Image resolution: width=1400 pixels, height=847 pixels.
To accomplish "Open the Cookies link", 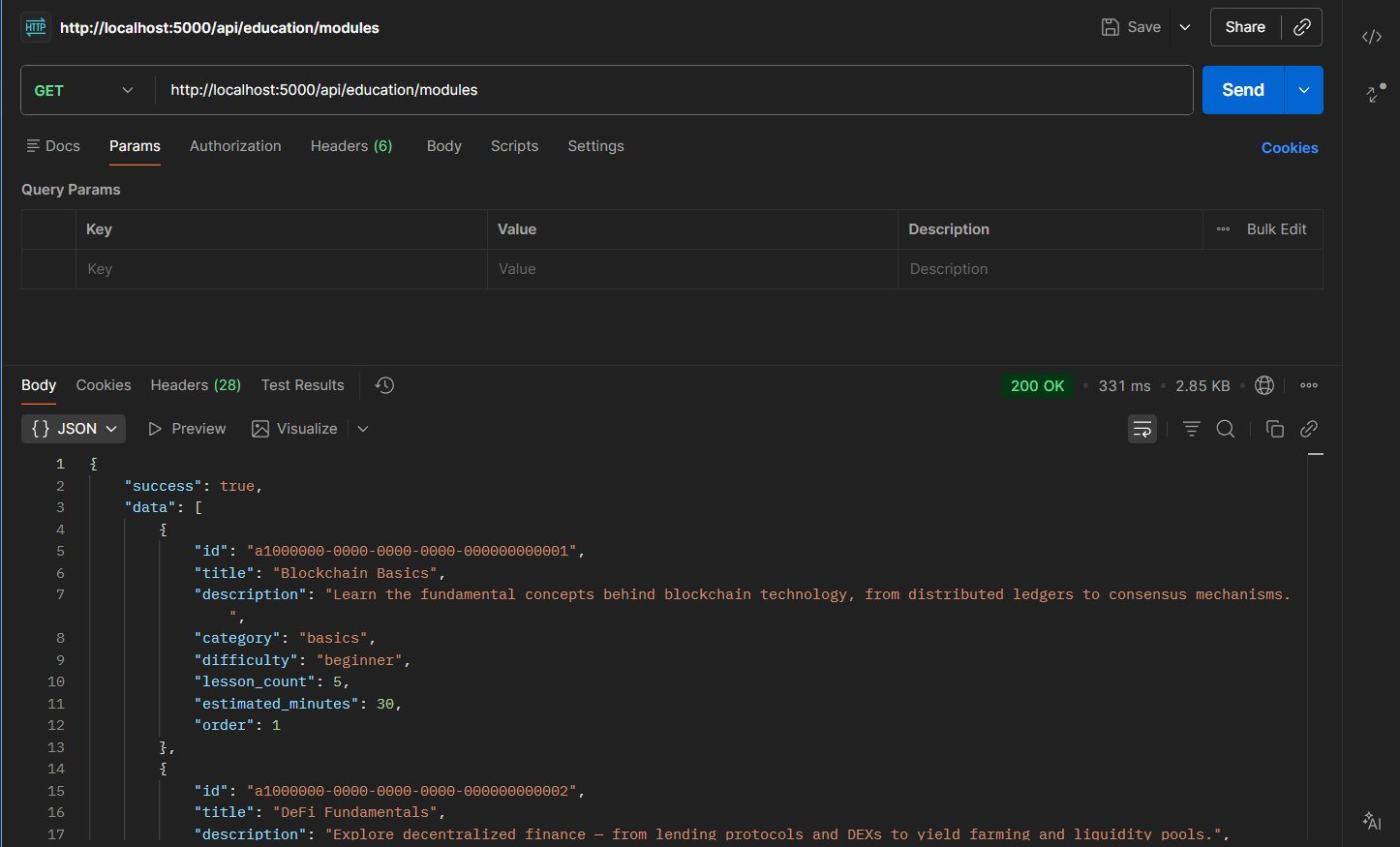I will click(1289, 148).
